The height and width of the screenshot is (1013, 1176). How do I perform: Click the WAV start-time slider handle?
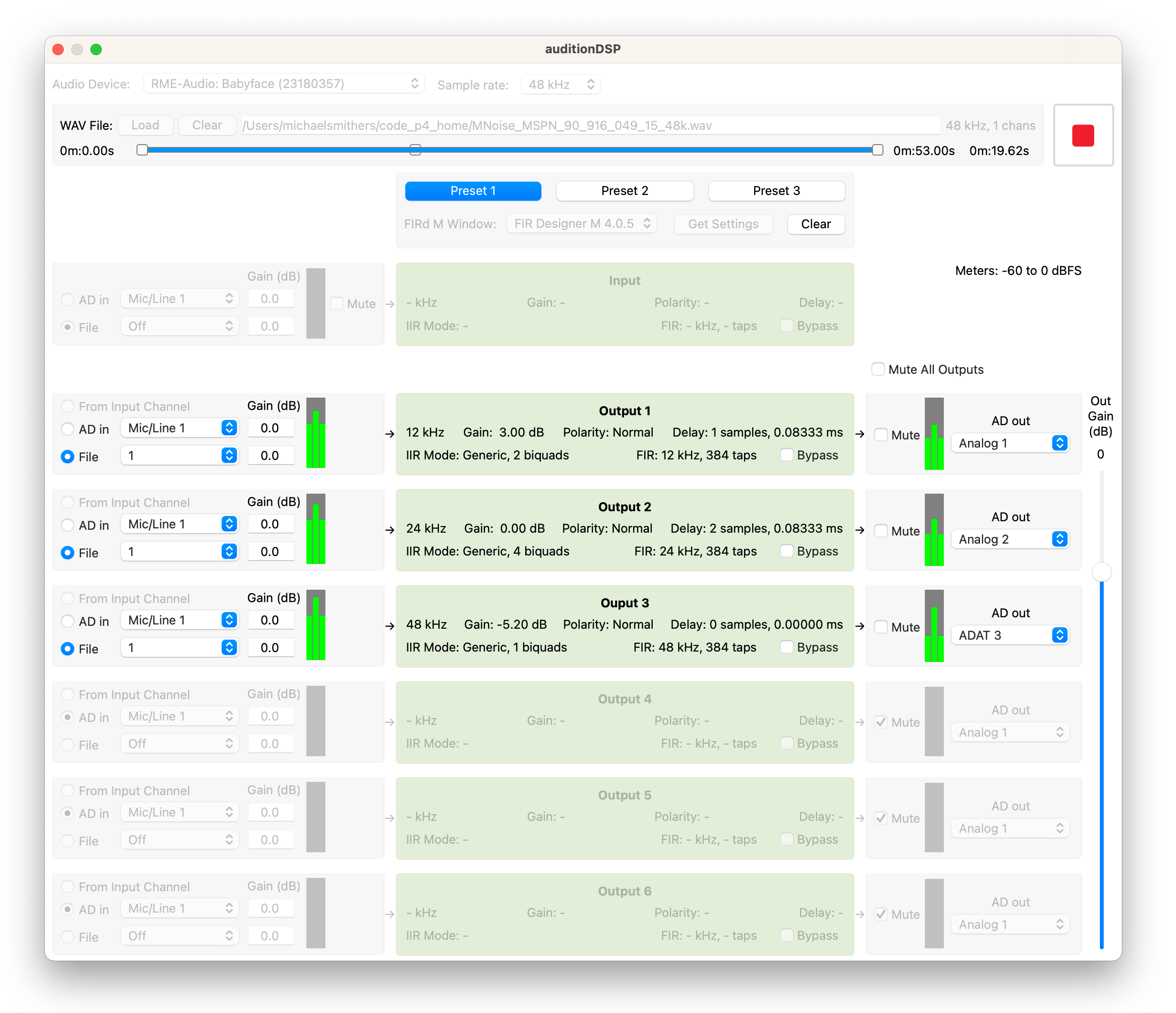142,150
